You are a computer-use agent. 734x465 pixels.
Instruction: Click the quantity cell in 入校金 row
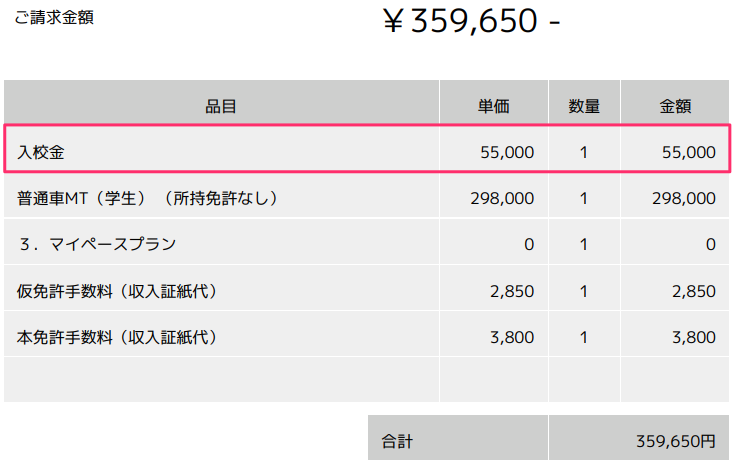[584, 152]
